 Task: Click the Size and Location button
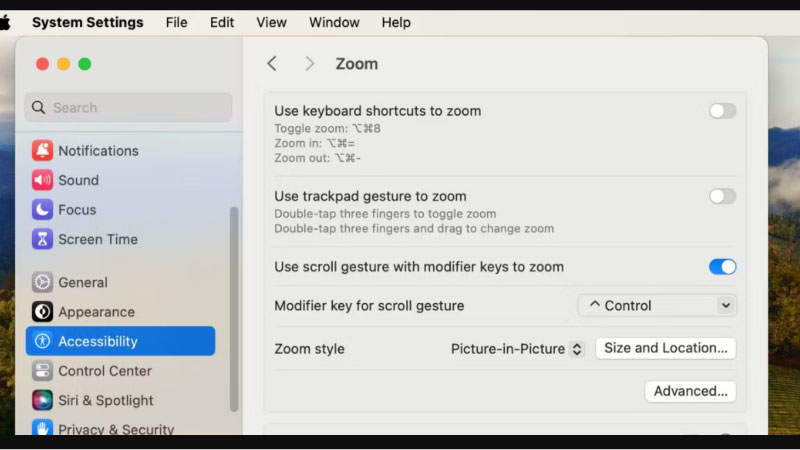665,348
